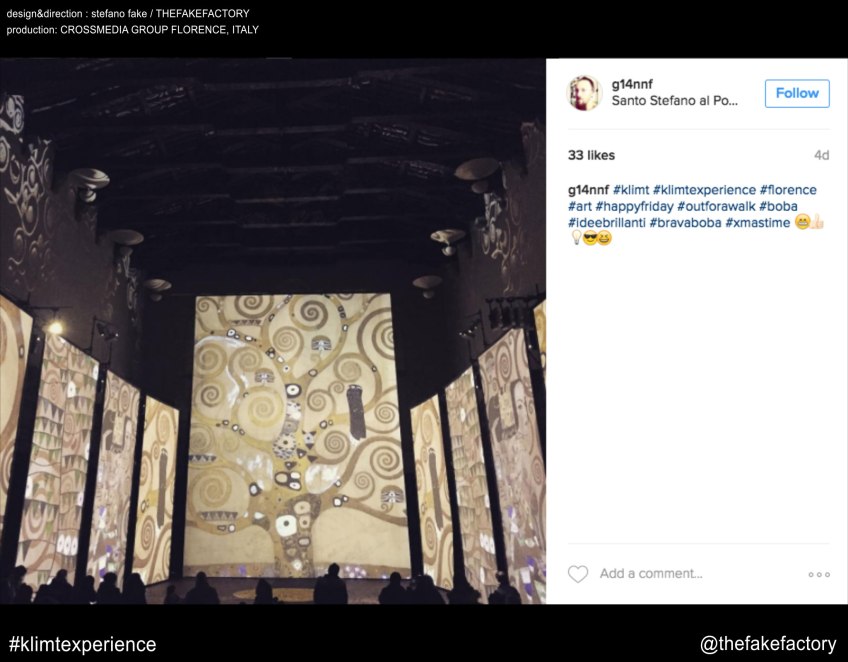Open the #bravaboba hashtag
Image resolution: width=848 pixels, height=662 pixels.
[x=685, y=222]
